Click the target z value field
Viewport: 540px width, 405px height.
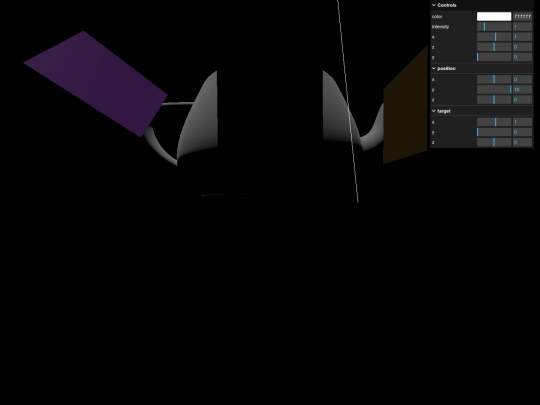(522, 142)
